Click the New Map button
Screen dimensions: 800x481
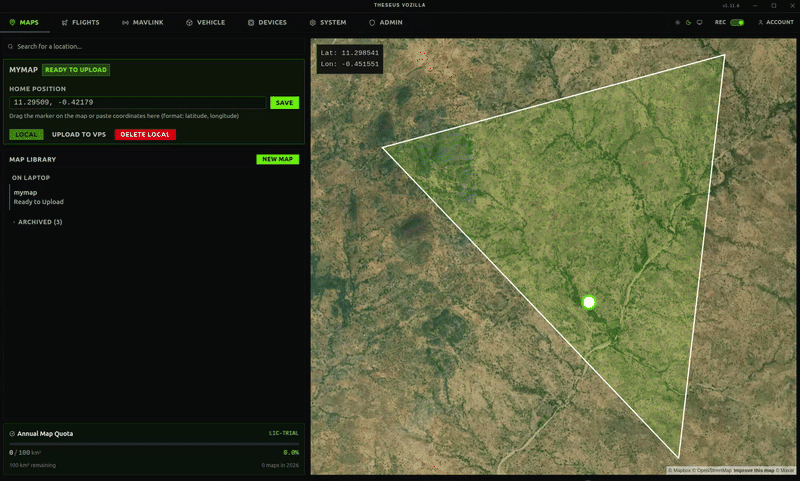point(277,159)
